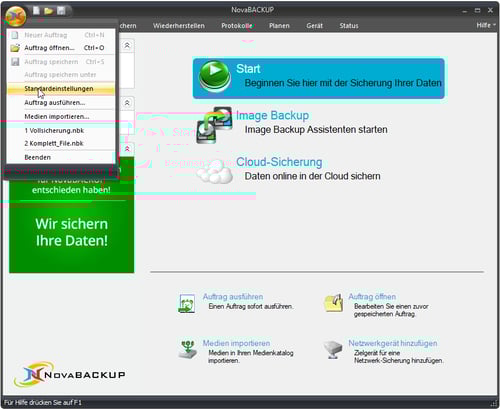Collapse the first left sidebar panel
The image size is (500, 410).
point(127,46)
